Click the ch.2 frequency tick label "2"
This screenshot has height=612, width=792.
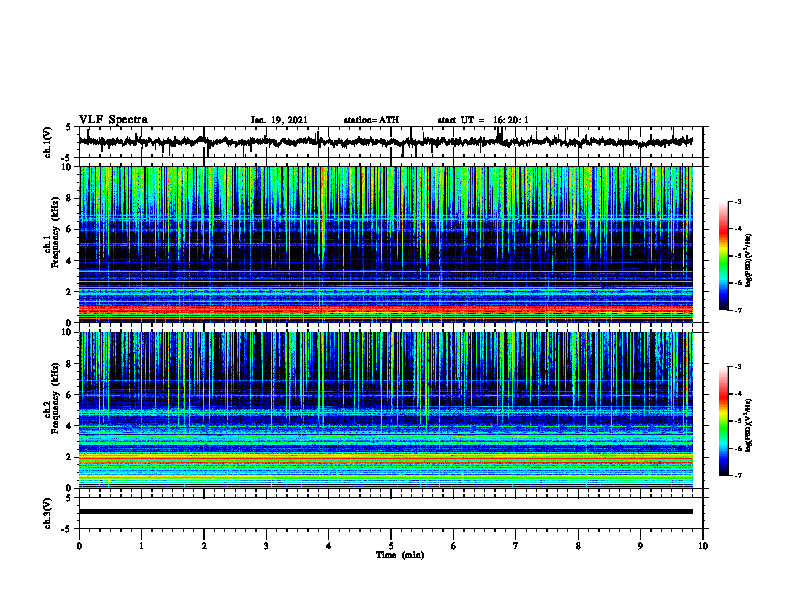(x=70, y=457)
